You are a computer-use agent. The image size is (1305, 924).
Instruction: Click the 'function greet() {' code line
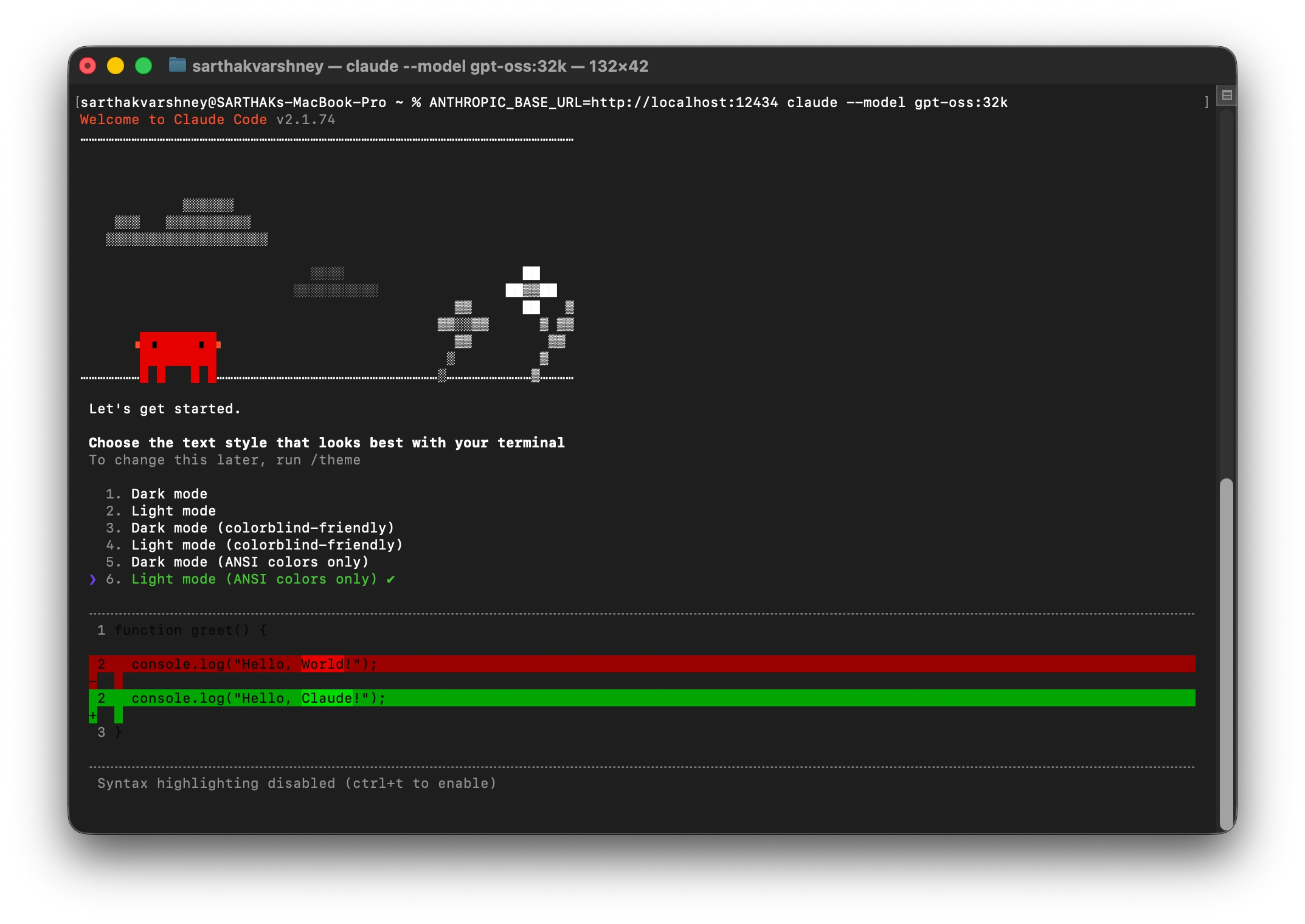tap(190, 630)
